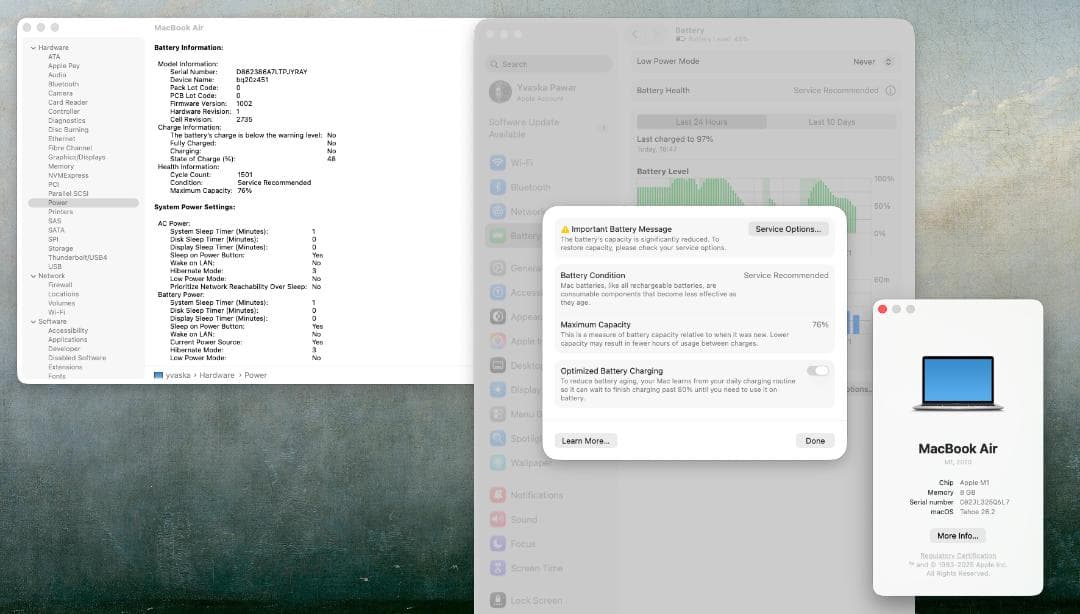Image resolution: width=1080 pixels, height=614 pixels.
Task: Open Software Update Available in Settings sidebar
Action: pyautogui.click(x=548, y=127)
